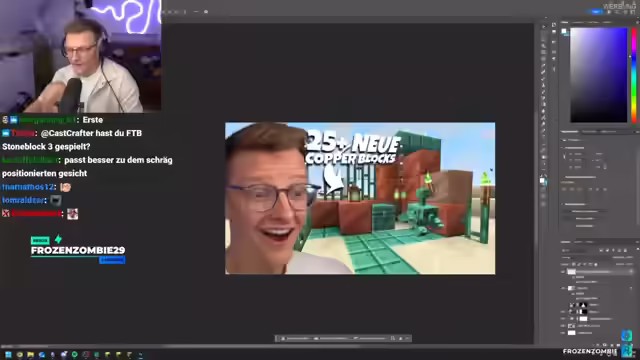Viewport: 640px width, 360px height.
Task: Switch to the first Properties panel tab
Action: (x=569, y=131)
